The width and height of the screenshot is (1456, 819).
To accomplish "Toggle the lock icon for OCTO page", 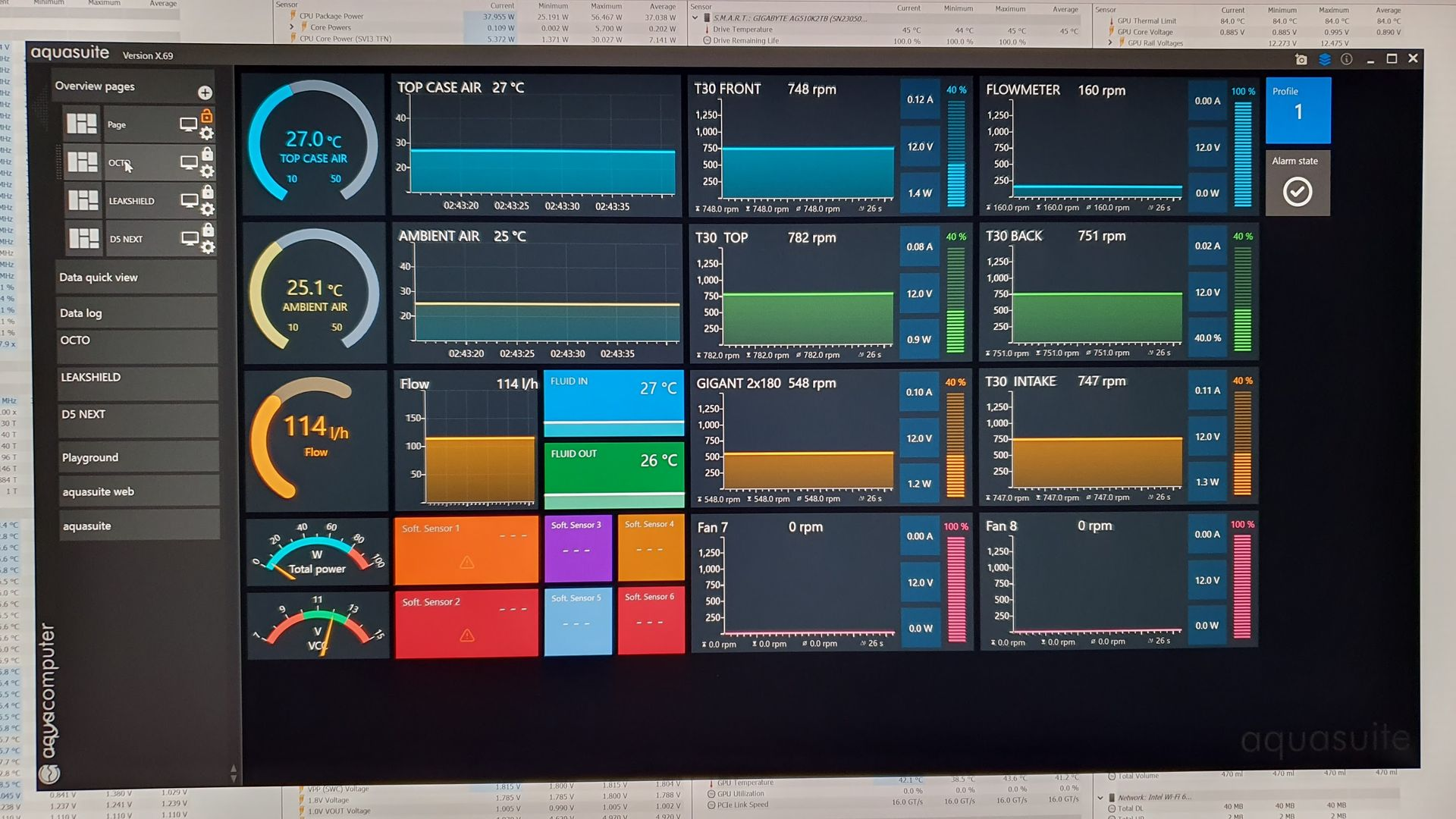I will (207, 154).
